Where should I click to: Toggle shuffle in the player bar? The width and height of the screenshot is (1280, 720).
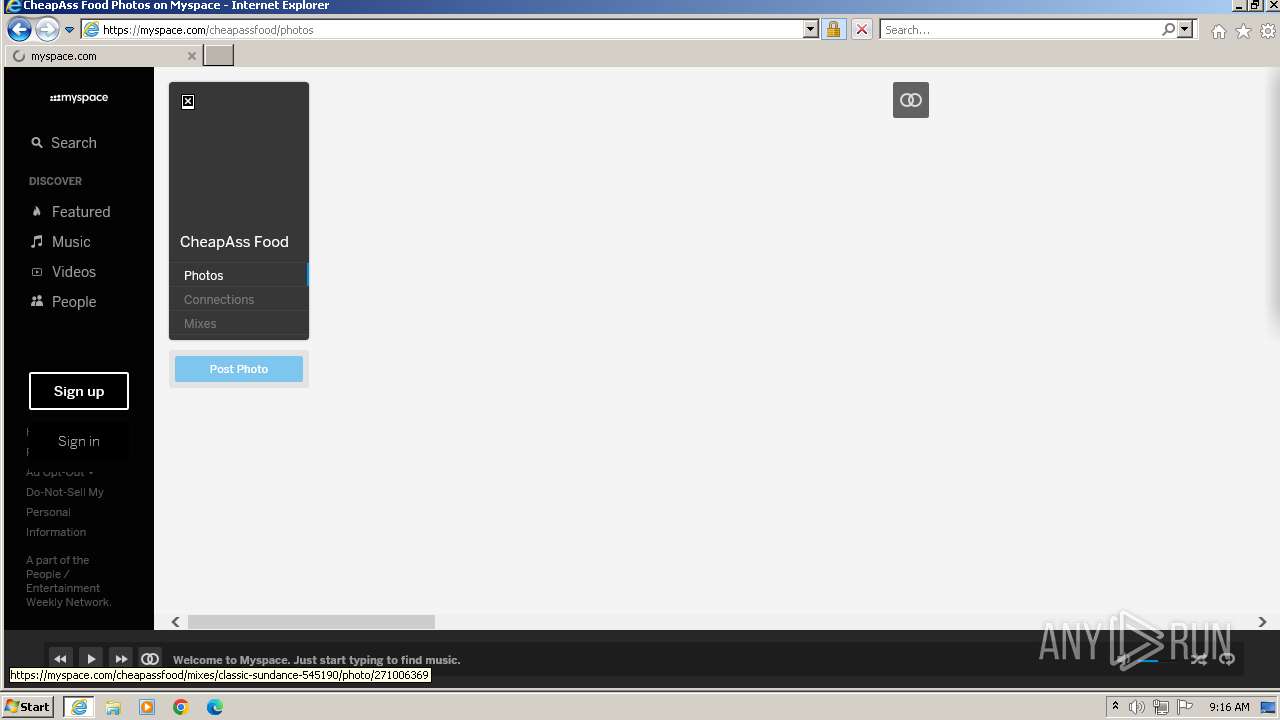coord(1198,659)
